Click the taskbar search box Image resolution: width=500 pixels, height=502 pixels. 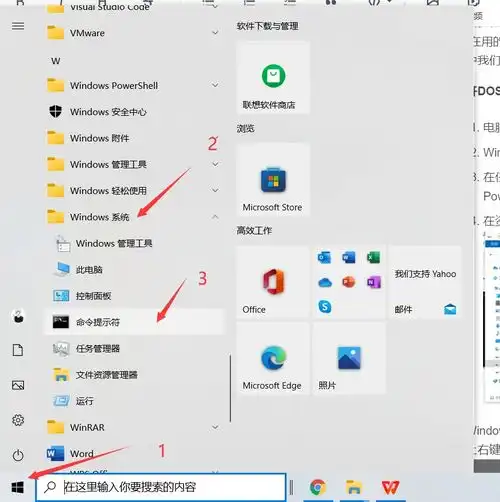(x=161, y=487)
